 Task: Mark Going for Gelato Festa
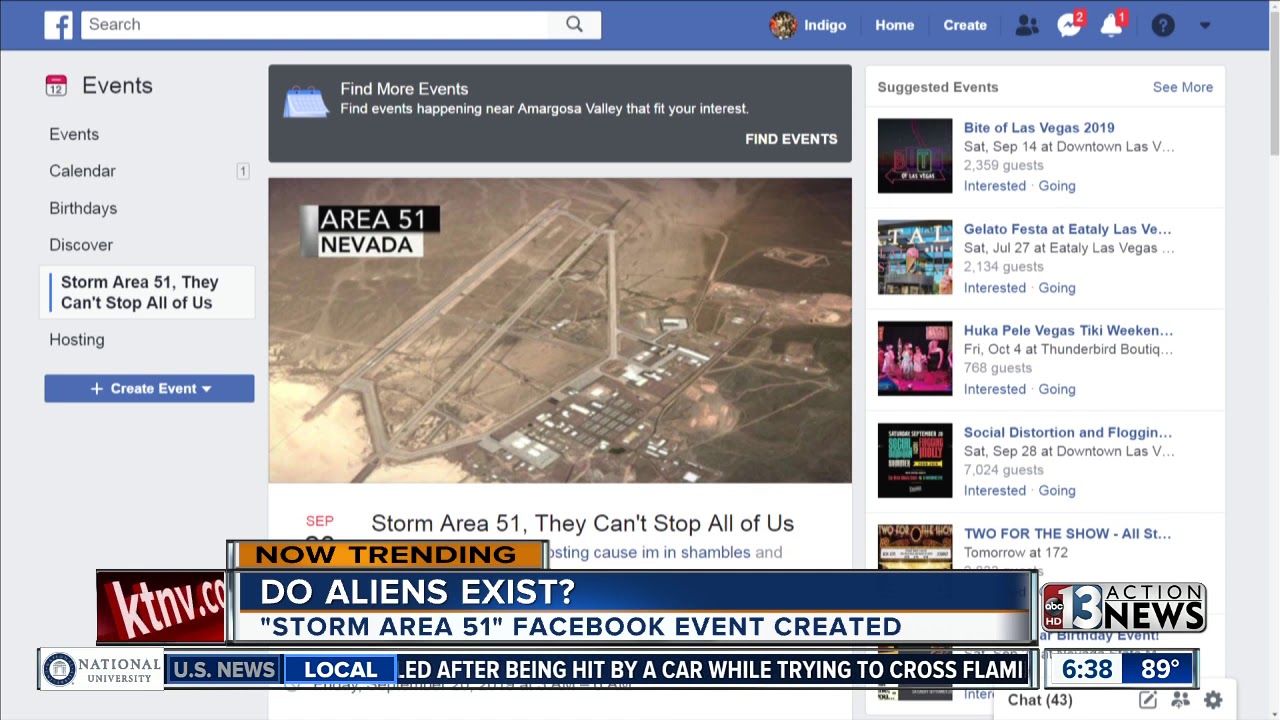tap(1057, 288)
